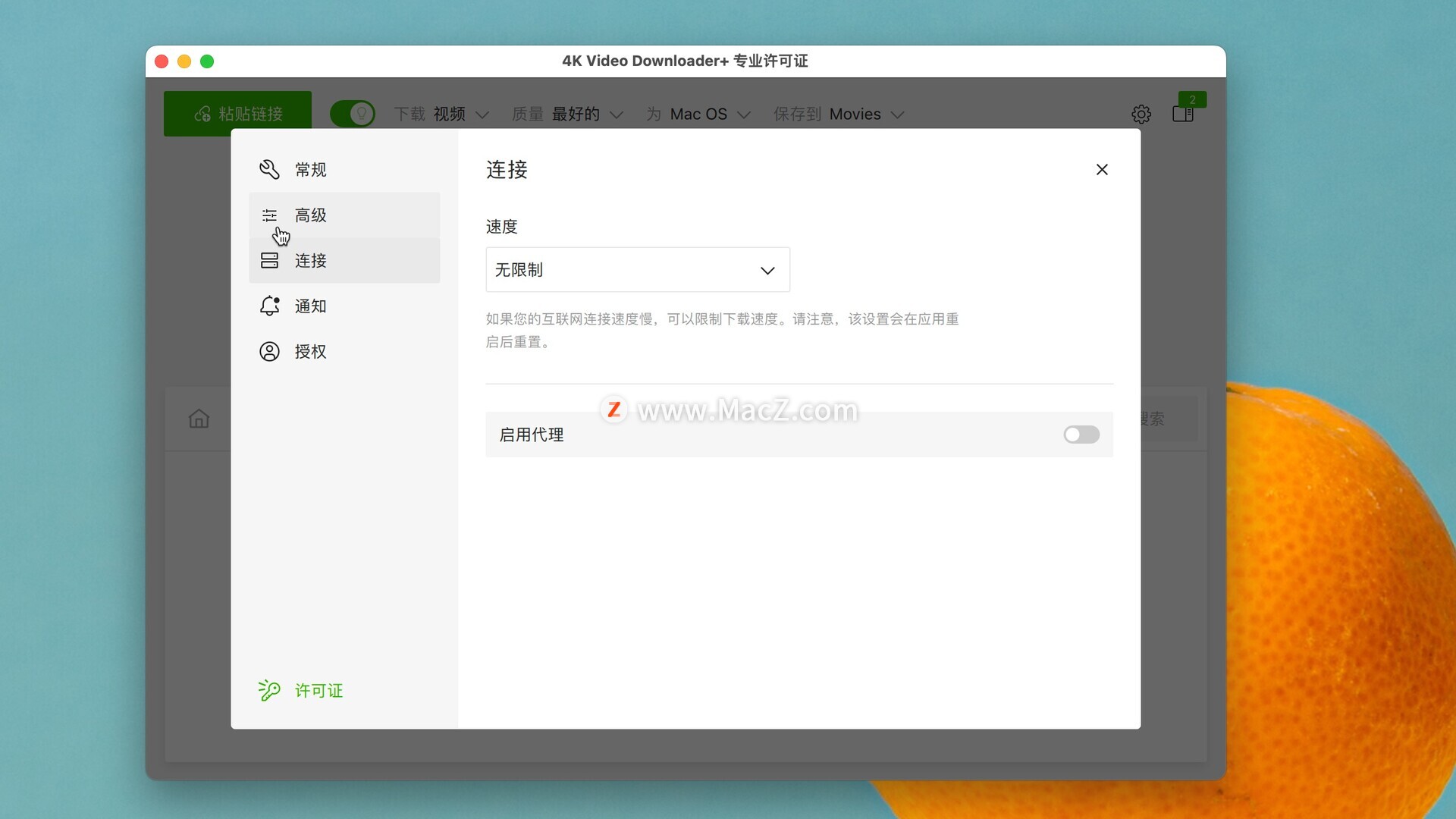Click the key icon beside 许可证
Image resolution: width=1456 pixels, height=819 pixels.
coord(269,690)
